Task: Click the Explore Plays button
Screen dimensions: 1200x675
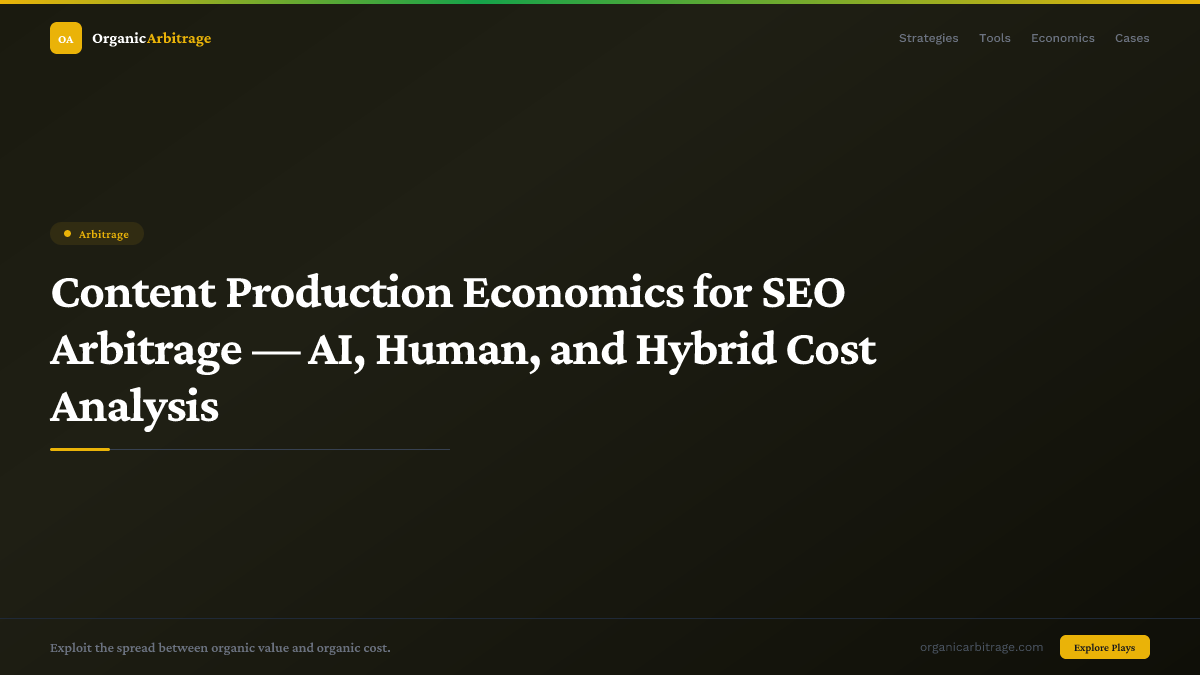Action: pyautogui.click(x=1104, y=647)
